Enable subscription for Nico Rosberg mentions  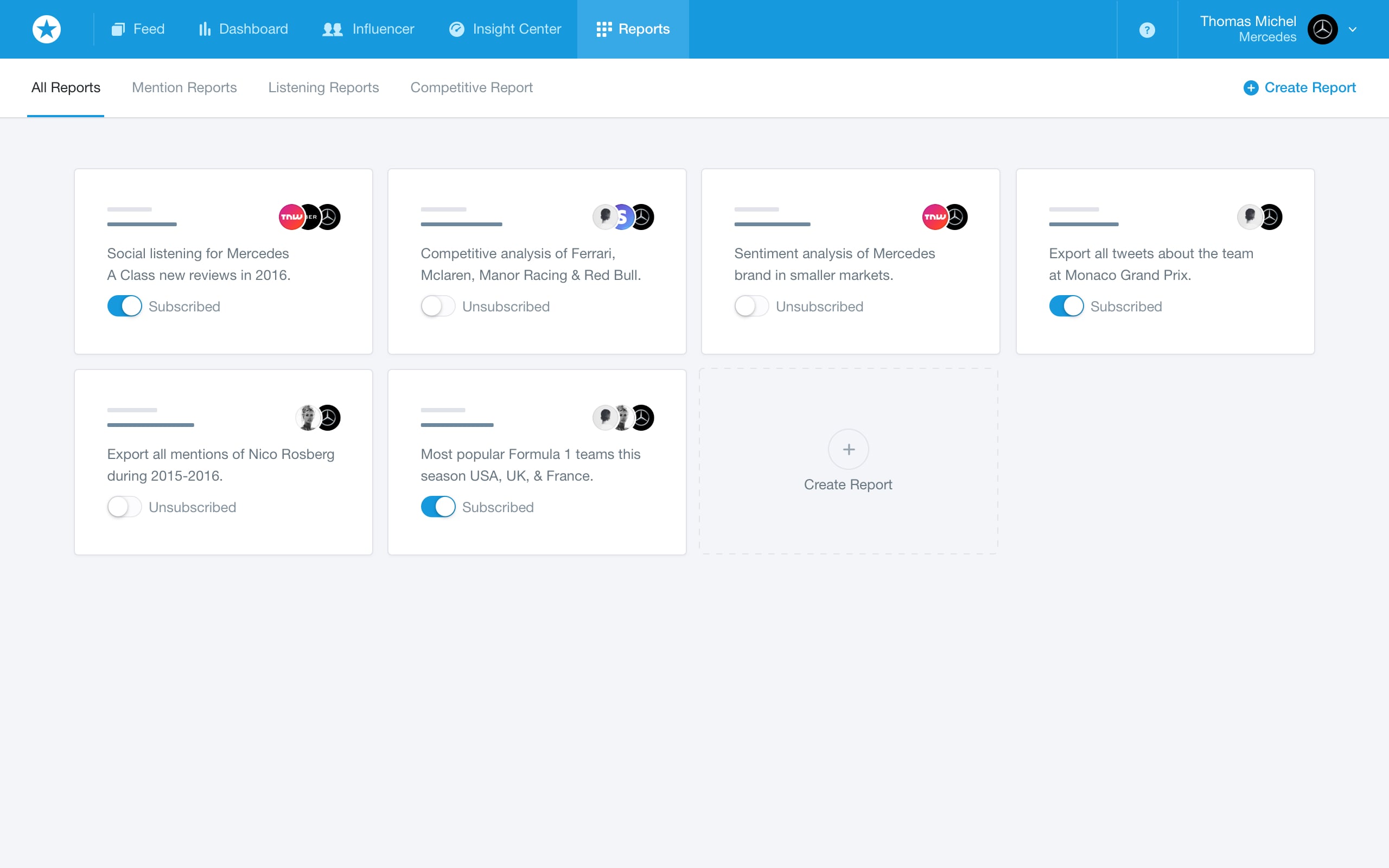tap(125, 507)
